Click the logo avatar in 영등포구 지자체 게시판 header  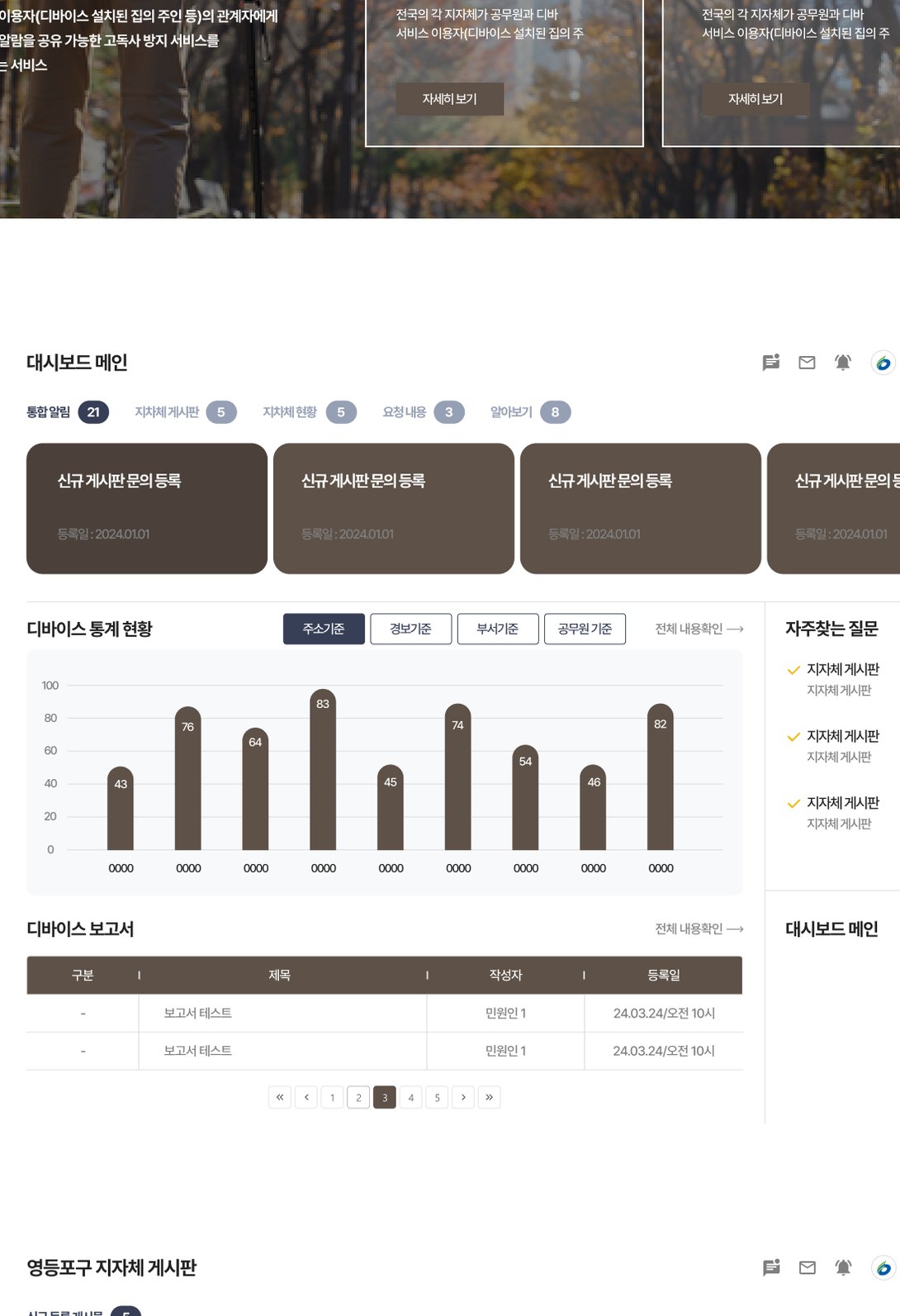point(883,1268)
